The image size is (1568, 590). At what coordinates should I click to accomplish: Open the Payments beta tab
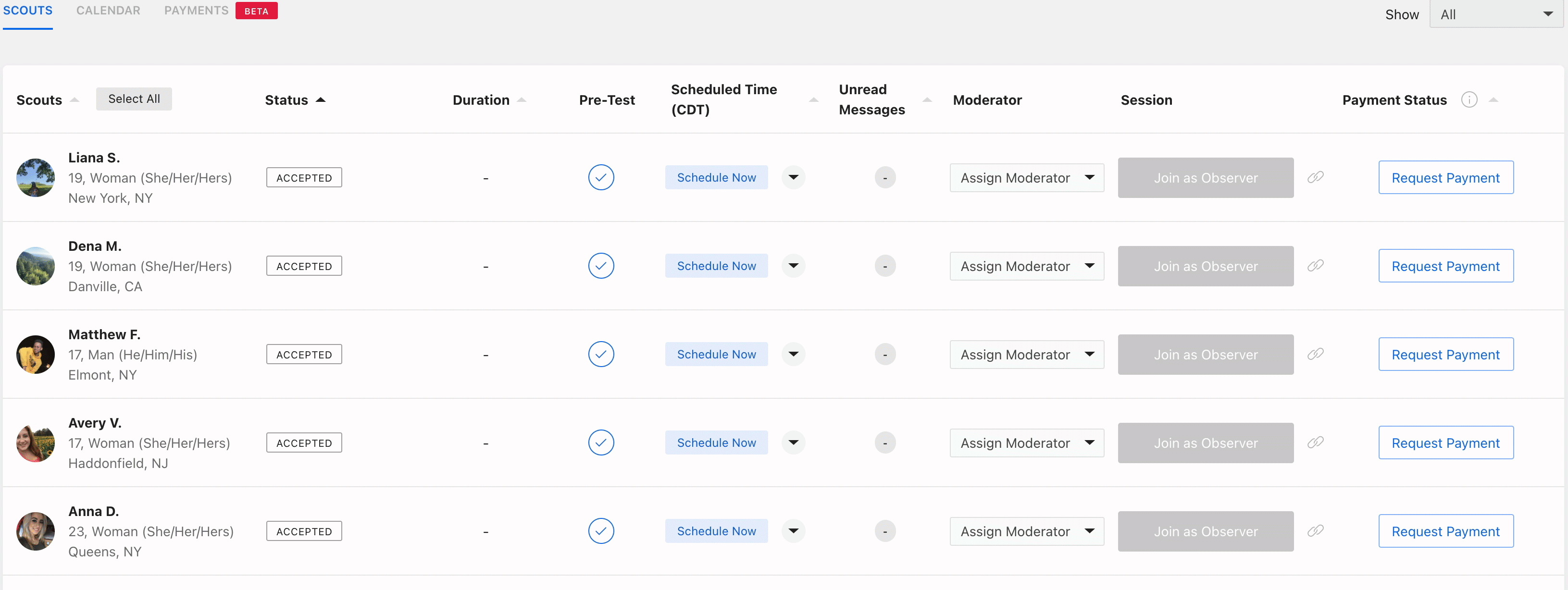click(x=220, y=11)
